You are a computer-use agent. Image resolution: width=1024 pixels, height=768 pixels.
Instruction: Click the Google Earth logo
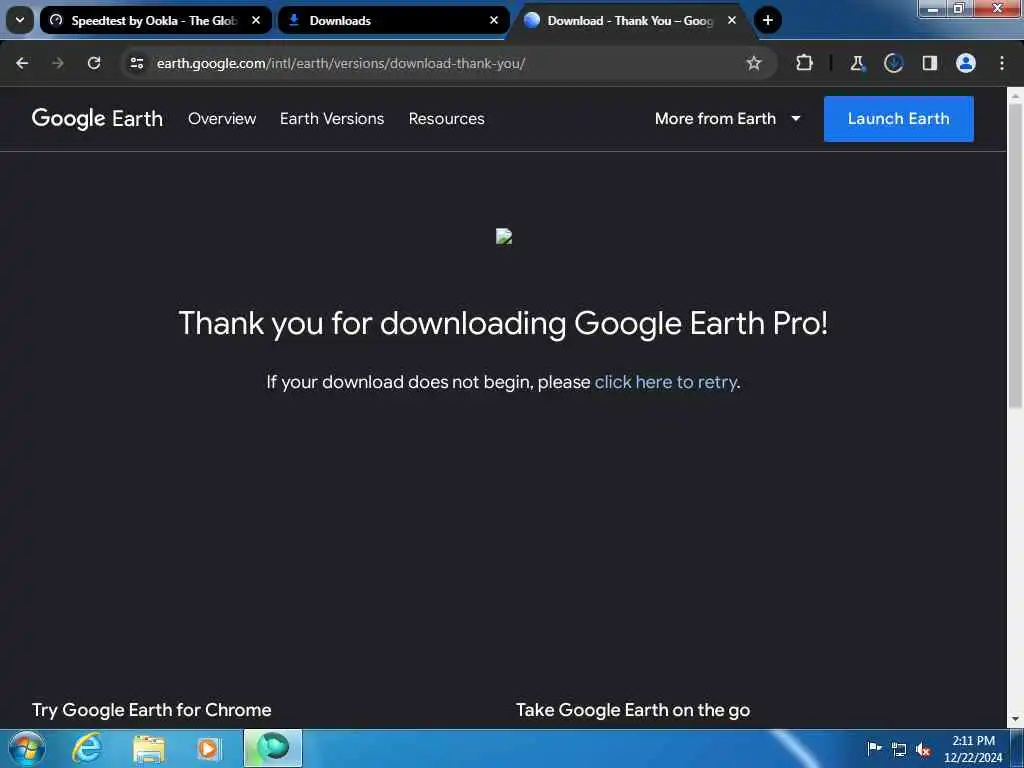[x=97, y=119]
